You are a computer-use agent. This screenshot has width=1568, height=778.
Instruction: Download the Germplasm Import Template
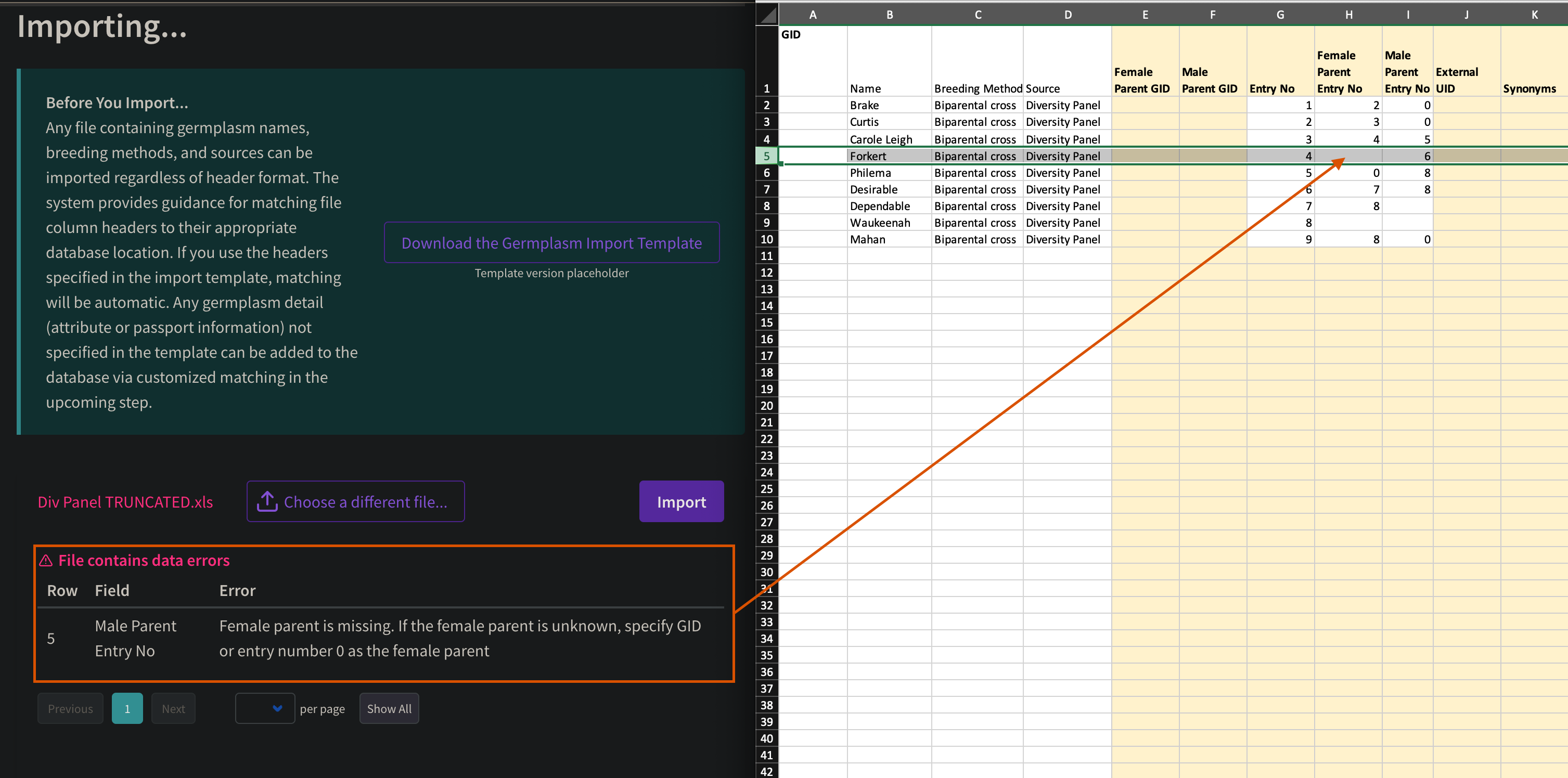(551, 243)
